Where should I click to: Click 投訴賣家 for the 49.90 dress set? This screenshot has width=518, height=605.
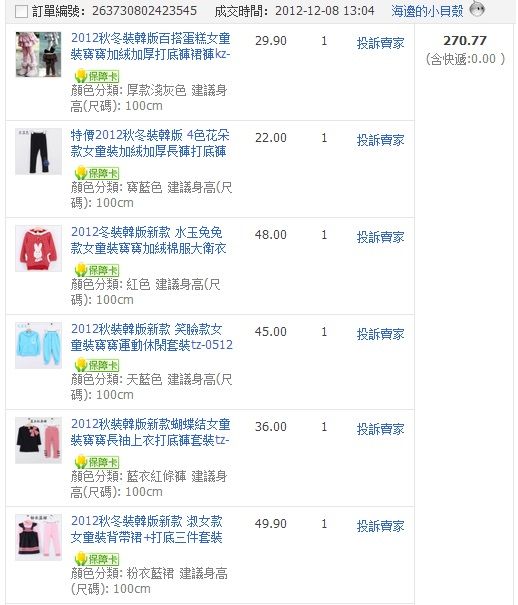point(380,526)
